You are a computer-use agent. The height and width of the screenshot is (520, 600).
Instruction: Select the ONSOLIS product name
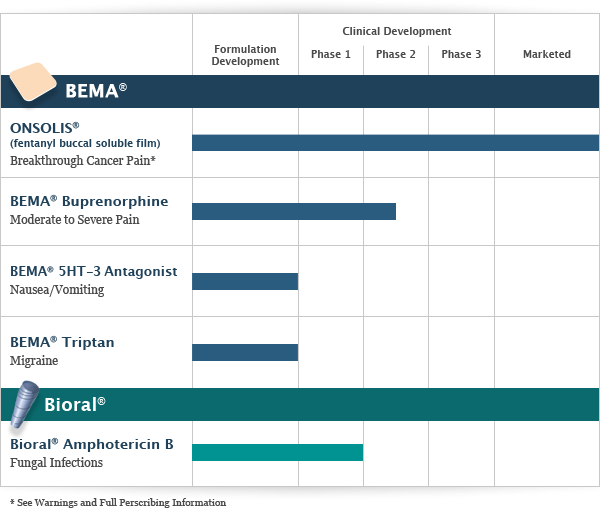pos(45,128)
